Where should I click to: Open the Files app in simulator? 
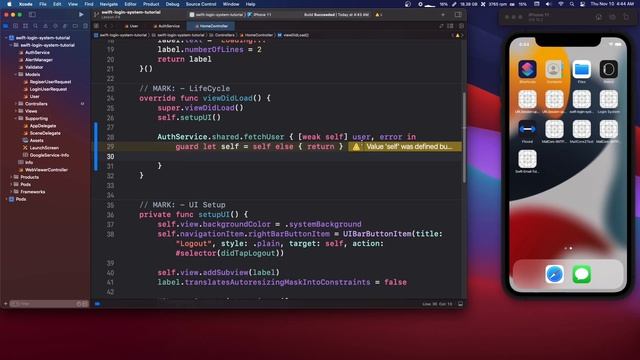click(x=582, y=69)
